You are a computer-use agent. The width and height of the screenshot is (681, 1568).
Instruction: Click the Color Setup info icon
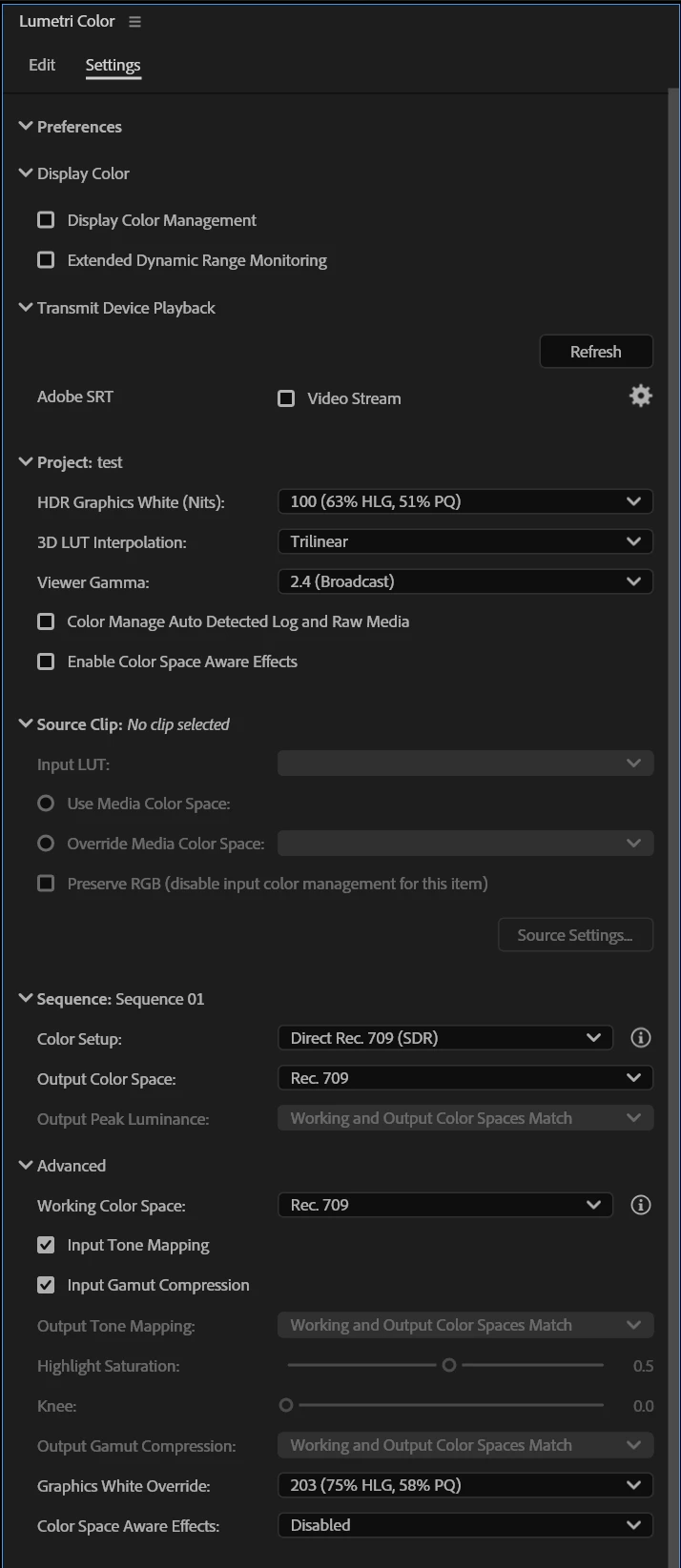(x=641, y=1038)
